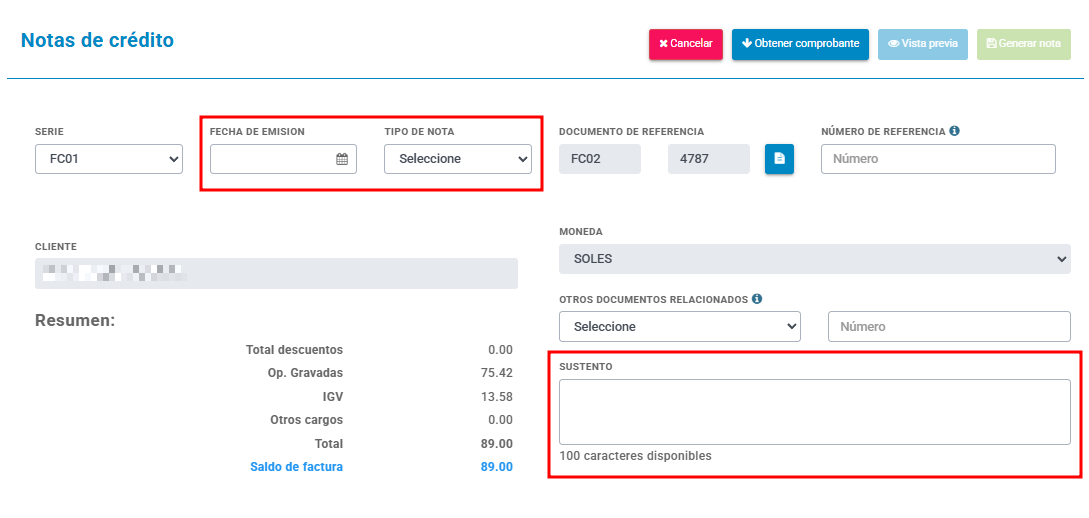Open the Serie FC01 dropdown
Screen dimensions: 1089x518
pyautogui.click(x=109, y=159)
